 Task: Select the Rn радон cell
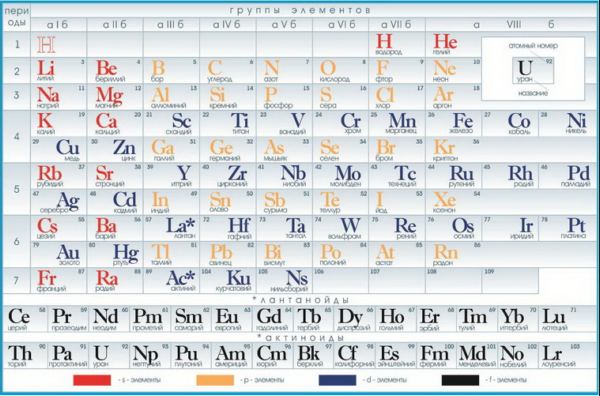(x=453, y=254)
